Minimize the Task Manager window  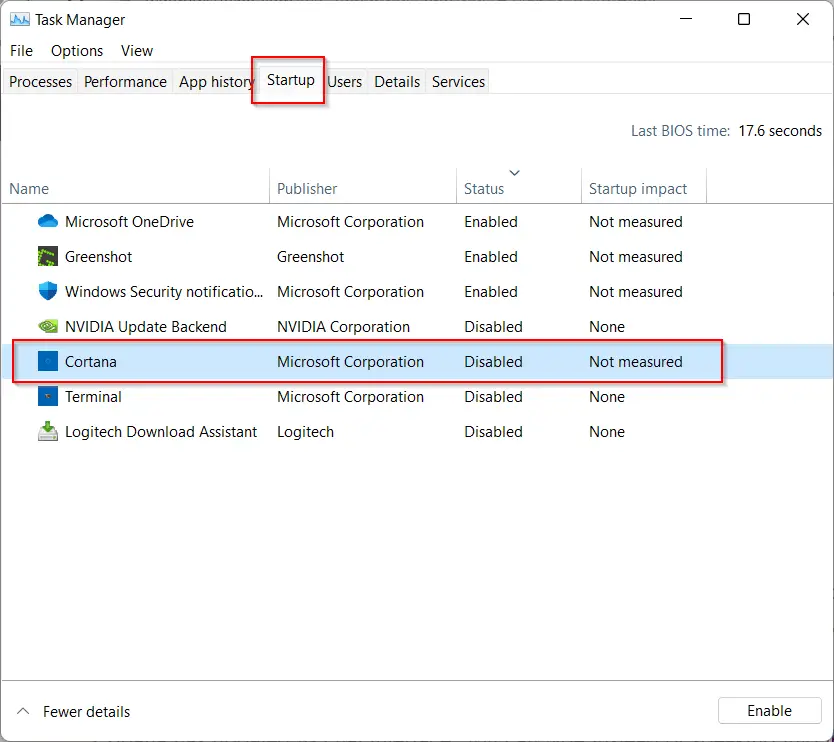click(686, 20)
